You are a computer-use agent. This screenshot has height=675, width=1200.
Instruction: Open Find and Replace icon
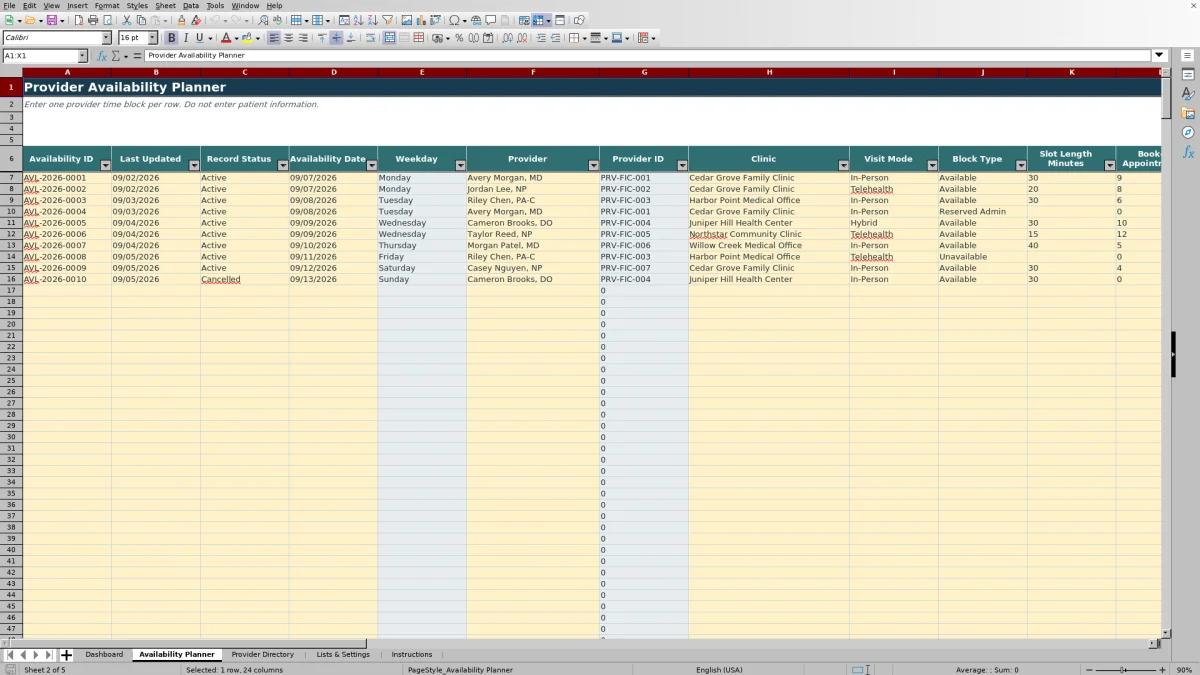[263, 20]
